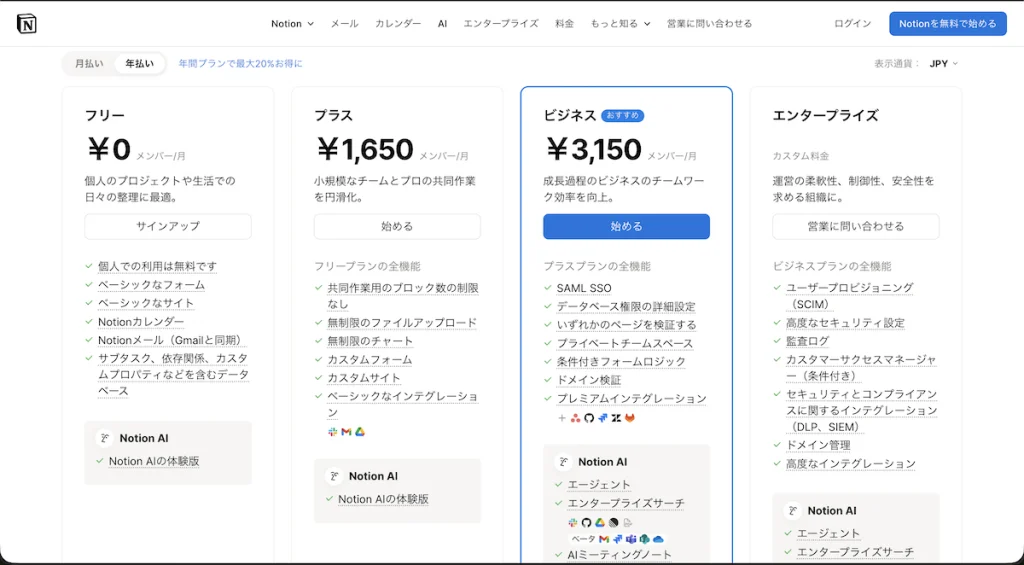Select the 年払い billing option
1024x565 pixels.
[140, 64]
